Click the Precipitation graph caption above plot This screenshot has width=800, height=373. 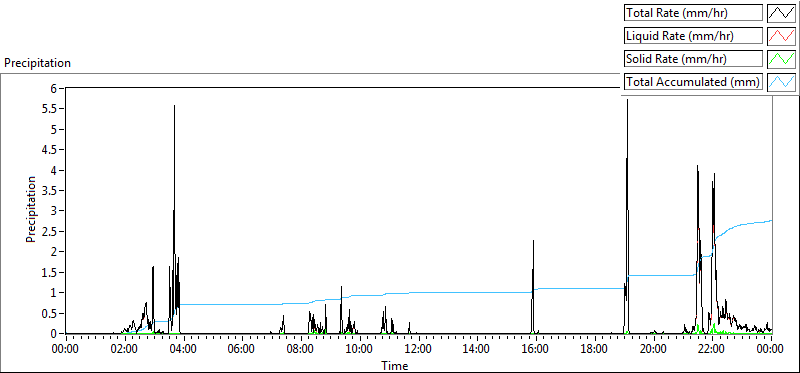pos(37,63)
